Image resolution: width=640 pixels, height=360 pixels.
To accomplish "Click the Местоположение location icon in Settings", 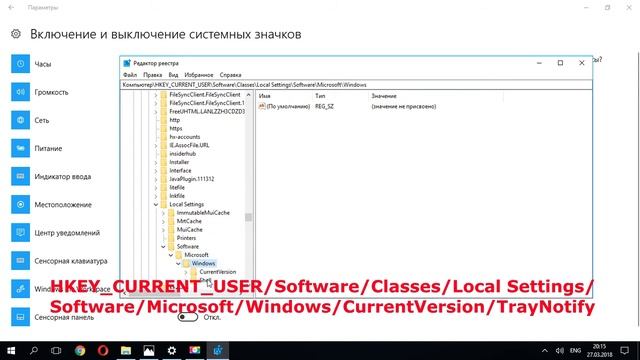I will coord(20,204).
